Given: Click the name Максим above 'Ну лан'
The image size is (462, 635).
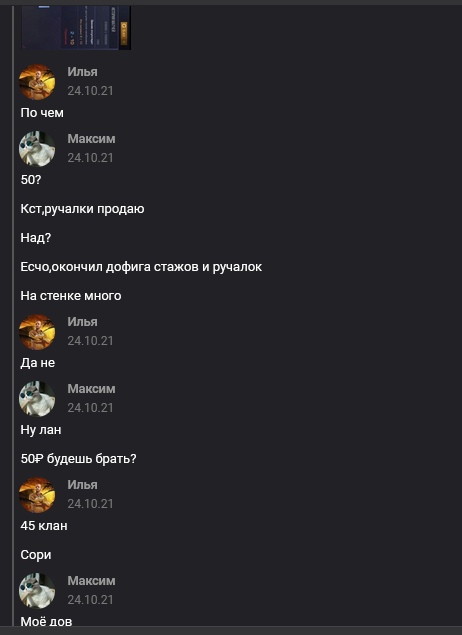Looking at the screenshot, I should [91, 388].
